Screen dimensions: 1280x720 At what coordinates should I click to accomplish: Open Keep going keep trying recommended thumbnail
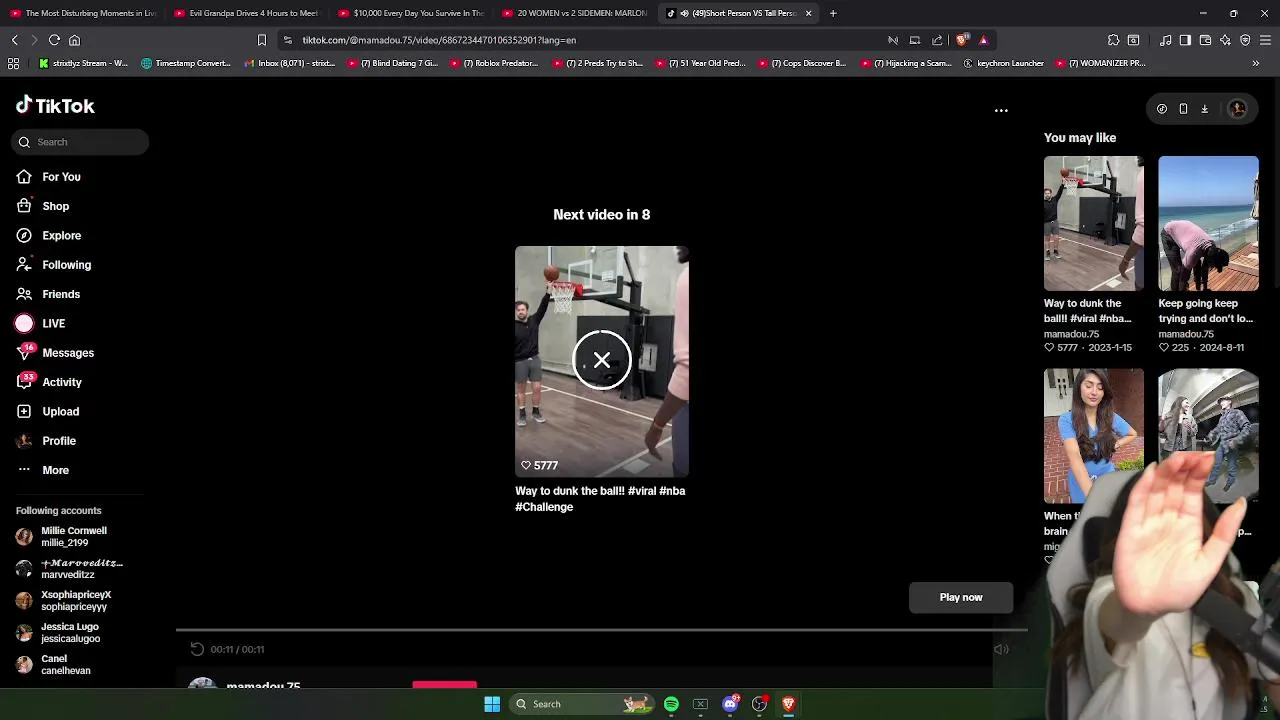point(1208,223)
